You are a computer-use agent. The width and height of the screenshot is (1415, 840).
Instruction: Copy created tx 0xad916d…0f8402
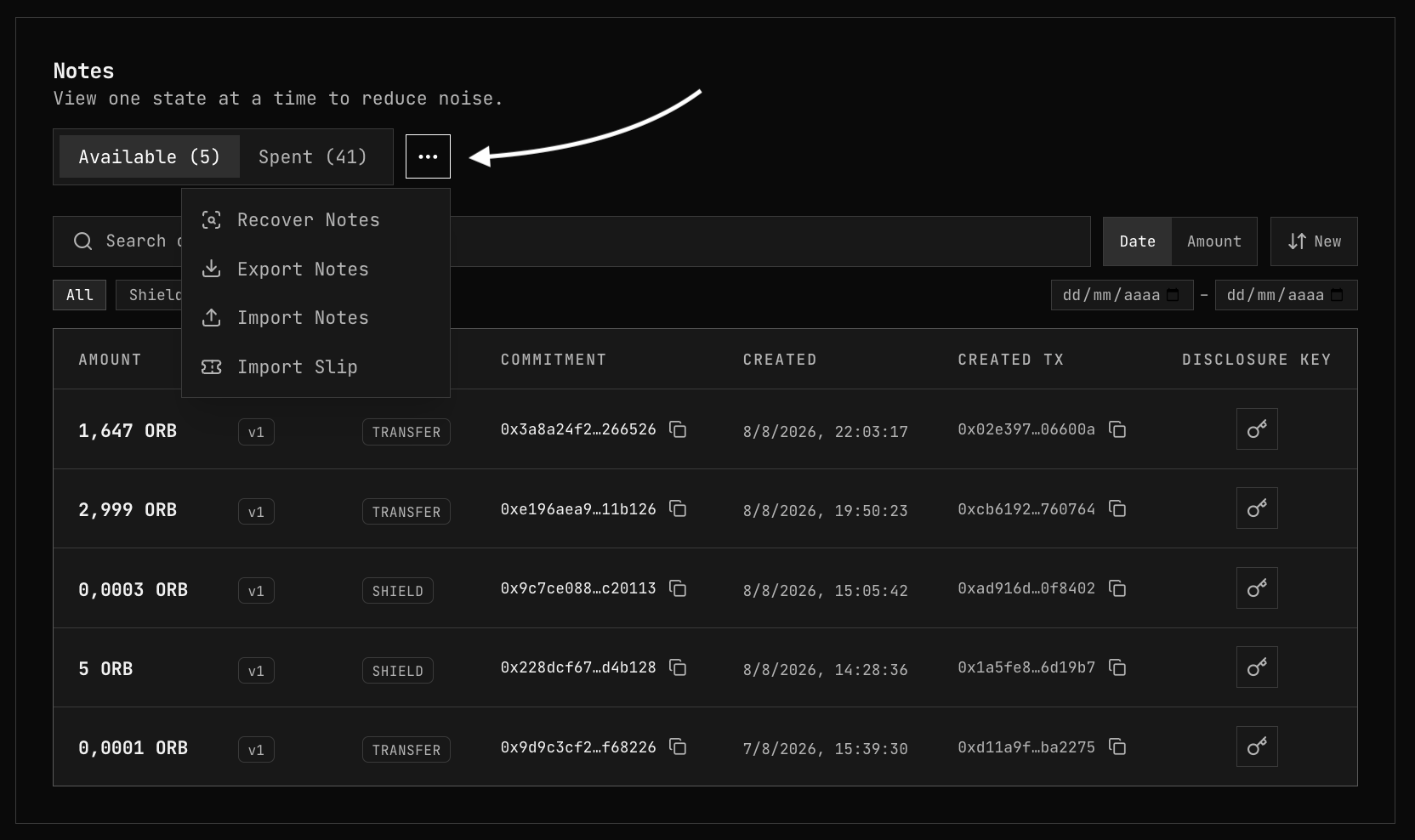click(1117, 588)
